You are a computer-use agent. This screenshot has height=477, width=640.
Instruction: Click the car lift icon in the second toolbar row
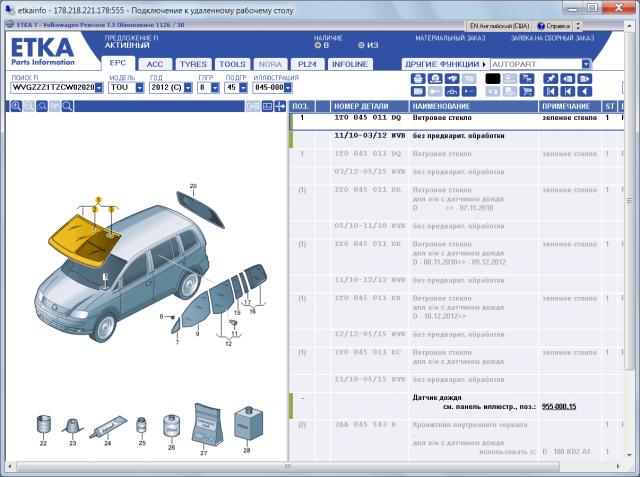pyautogui.click(x=452, y=91)
